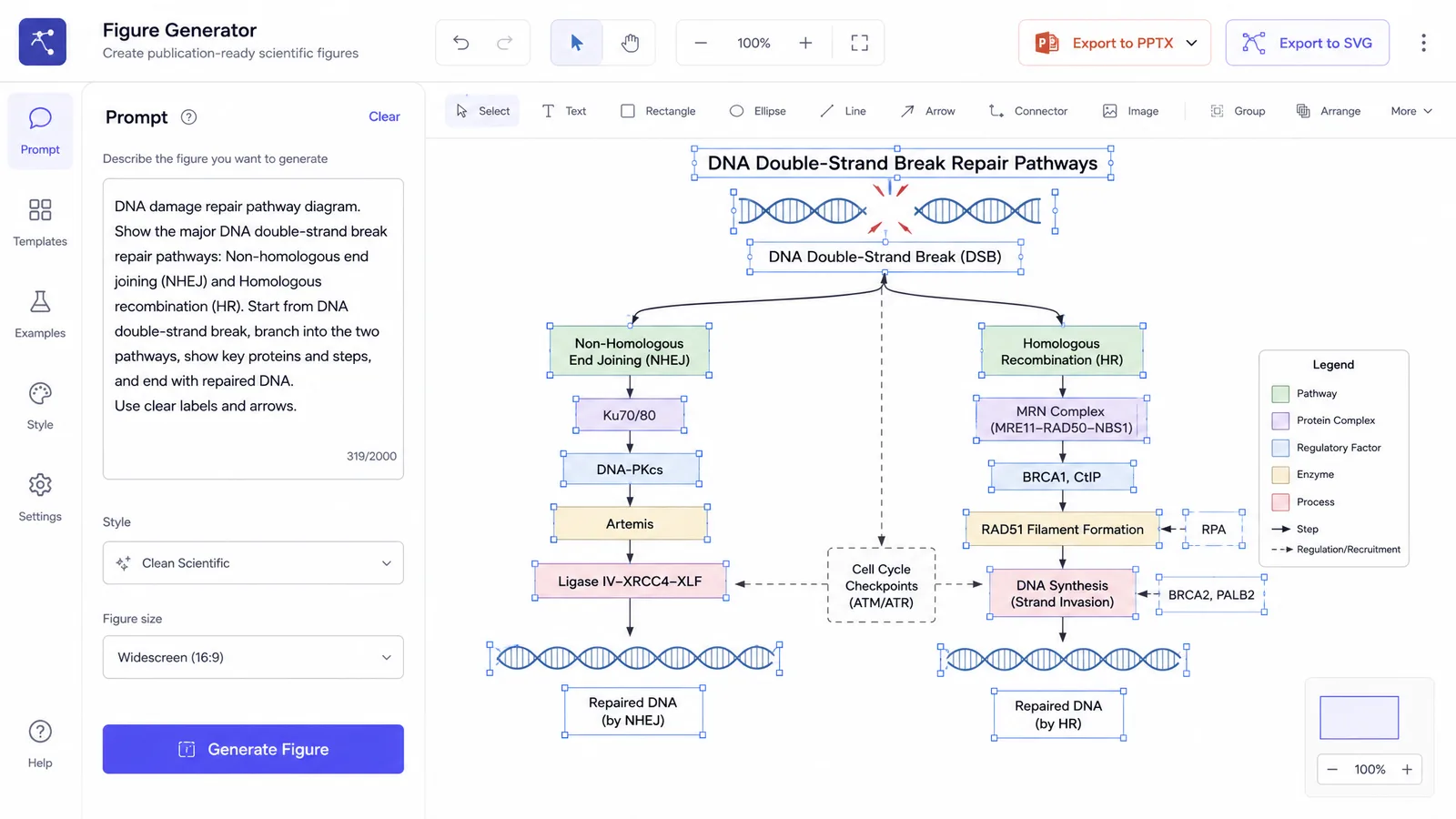
Task: Select the Homologous Recombination (HR) box
Action: tap(1062, 351)
